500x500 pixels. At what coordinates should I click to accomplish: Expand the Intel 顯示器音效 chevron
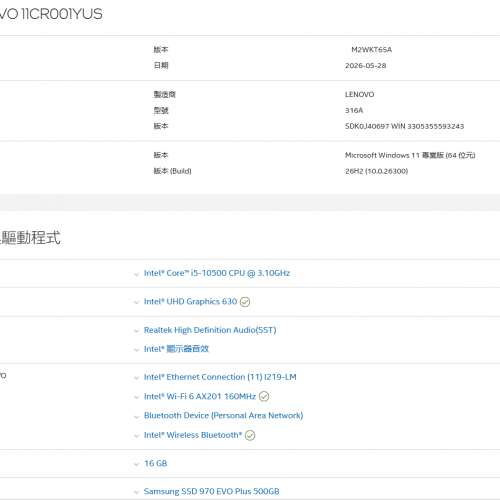(136, 350)
